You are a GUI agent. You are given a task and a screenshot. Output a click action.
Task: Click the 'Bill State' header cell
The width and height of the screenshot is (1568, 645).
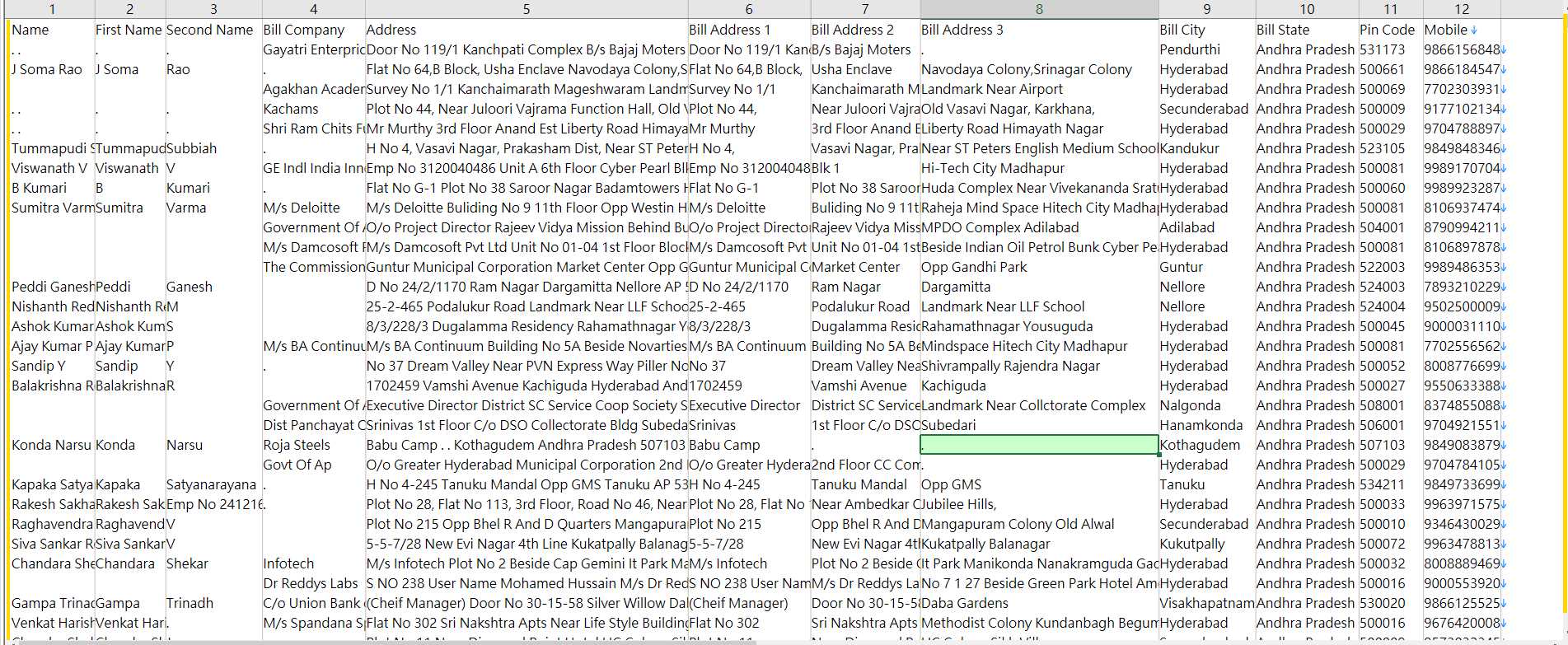[x=1307, y=30]
